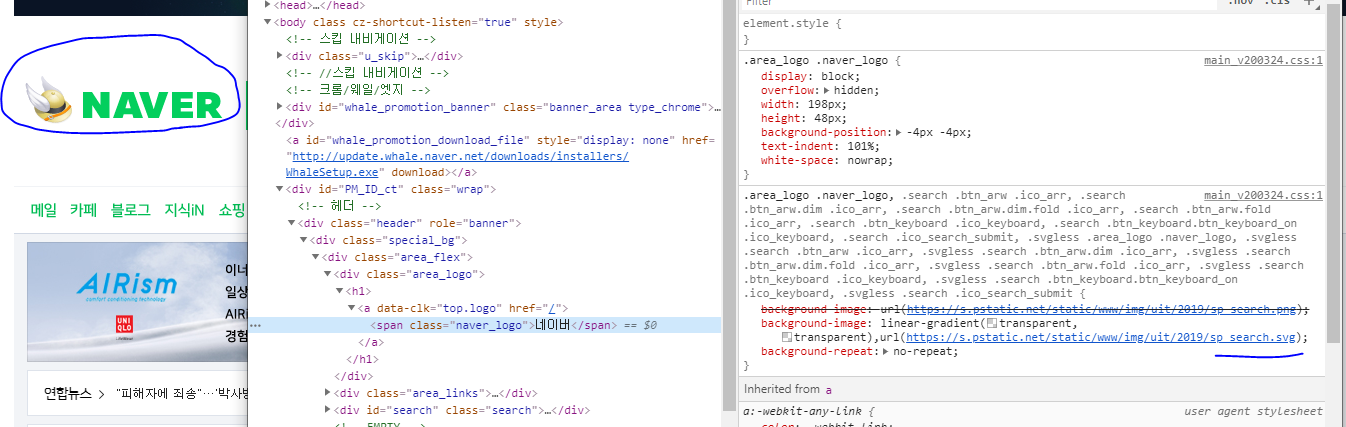Collapse the div class area_logo node
This screenshot has height=427, width=1346.
point(328,274)
